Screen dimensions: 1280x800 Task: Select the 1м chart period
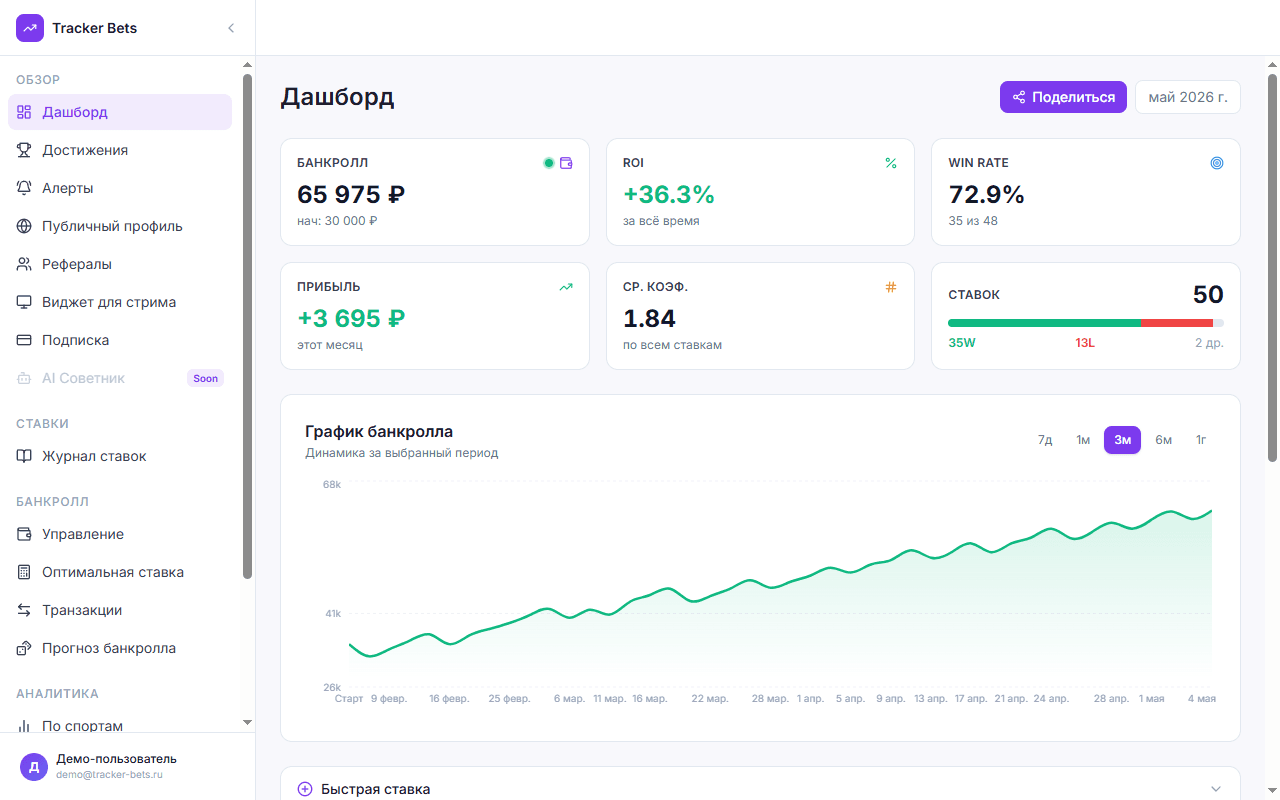click(1083, 440)
